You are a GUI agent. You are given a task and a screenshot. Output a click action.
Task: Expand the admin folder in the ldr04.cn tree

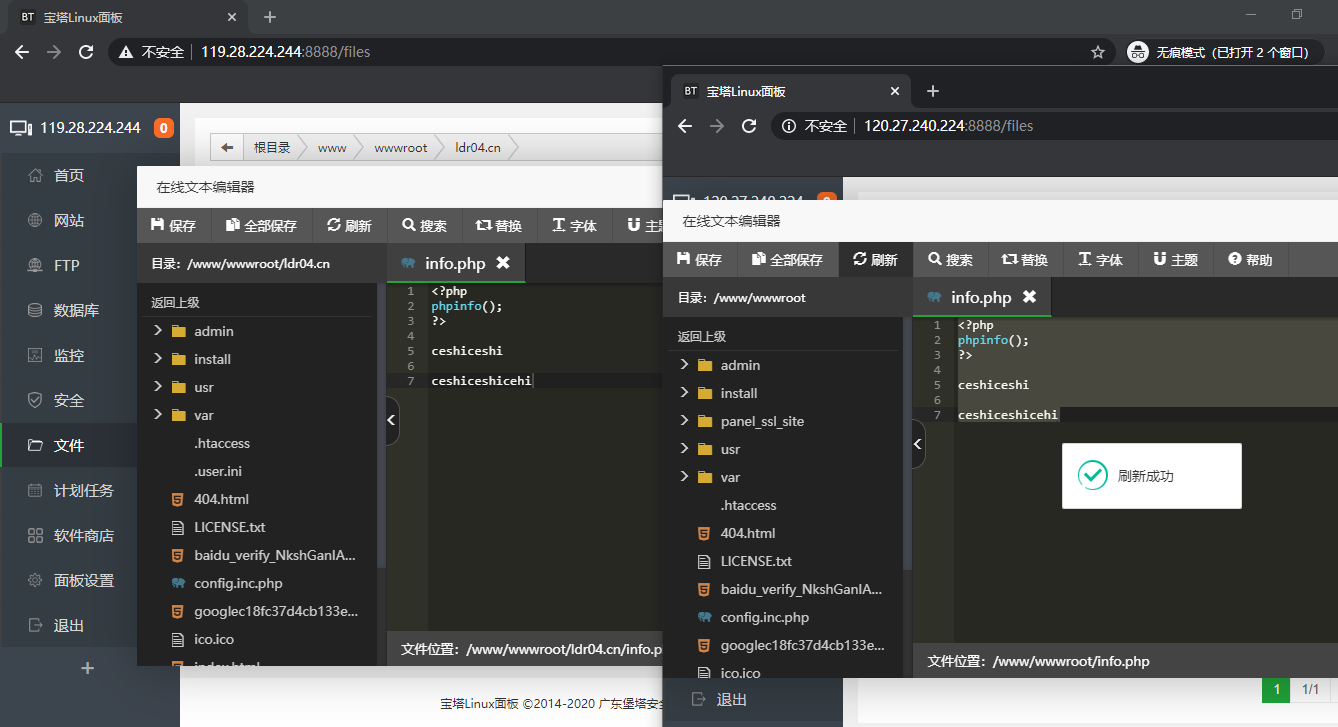coord(158,331)
